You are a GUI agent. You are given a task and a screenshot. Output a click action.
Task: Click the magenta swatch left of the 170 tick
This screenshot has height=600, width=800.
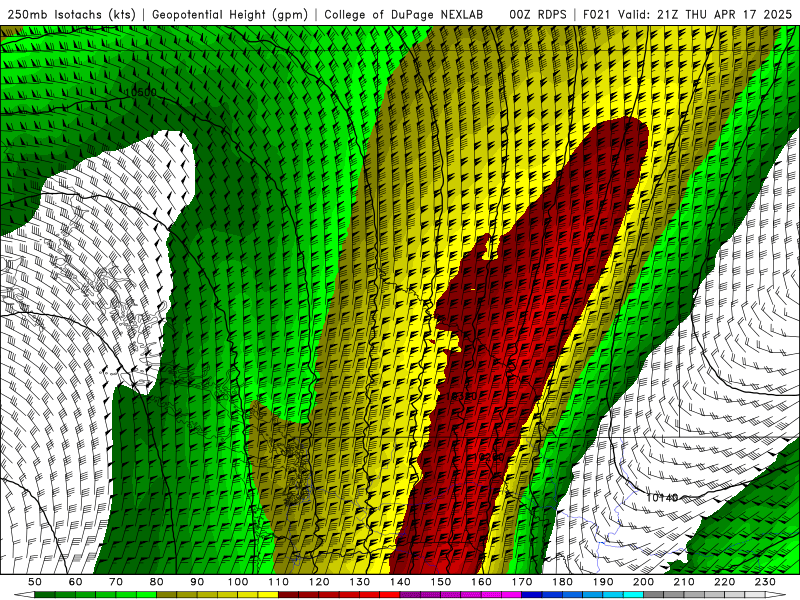point(511,595)
